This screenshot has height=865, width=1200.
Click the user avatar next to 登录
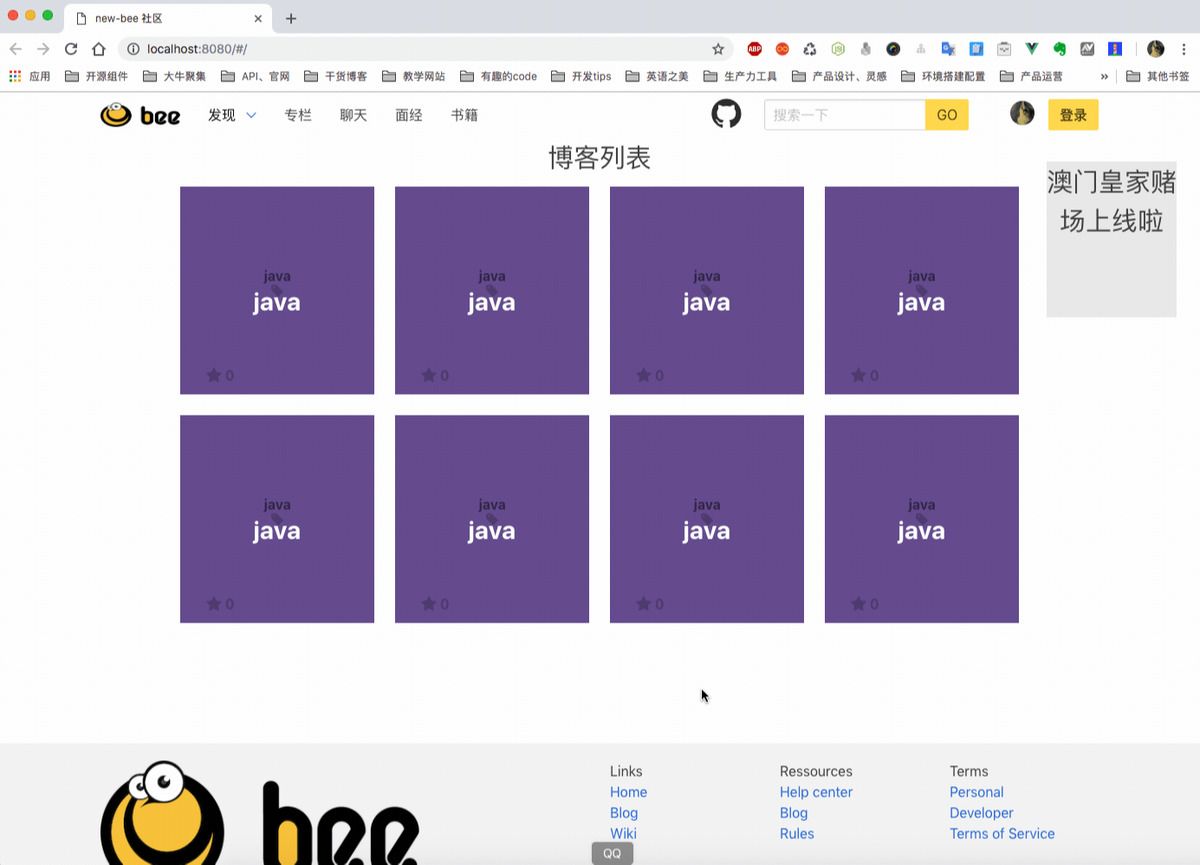[x=1021, y=113]
